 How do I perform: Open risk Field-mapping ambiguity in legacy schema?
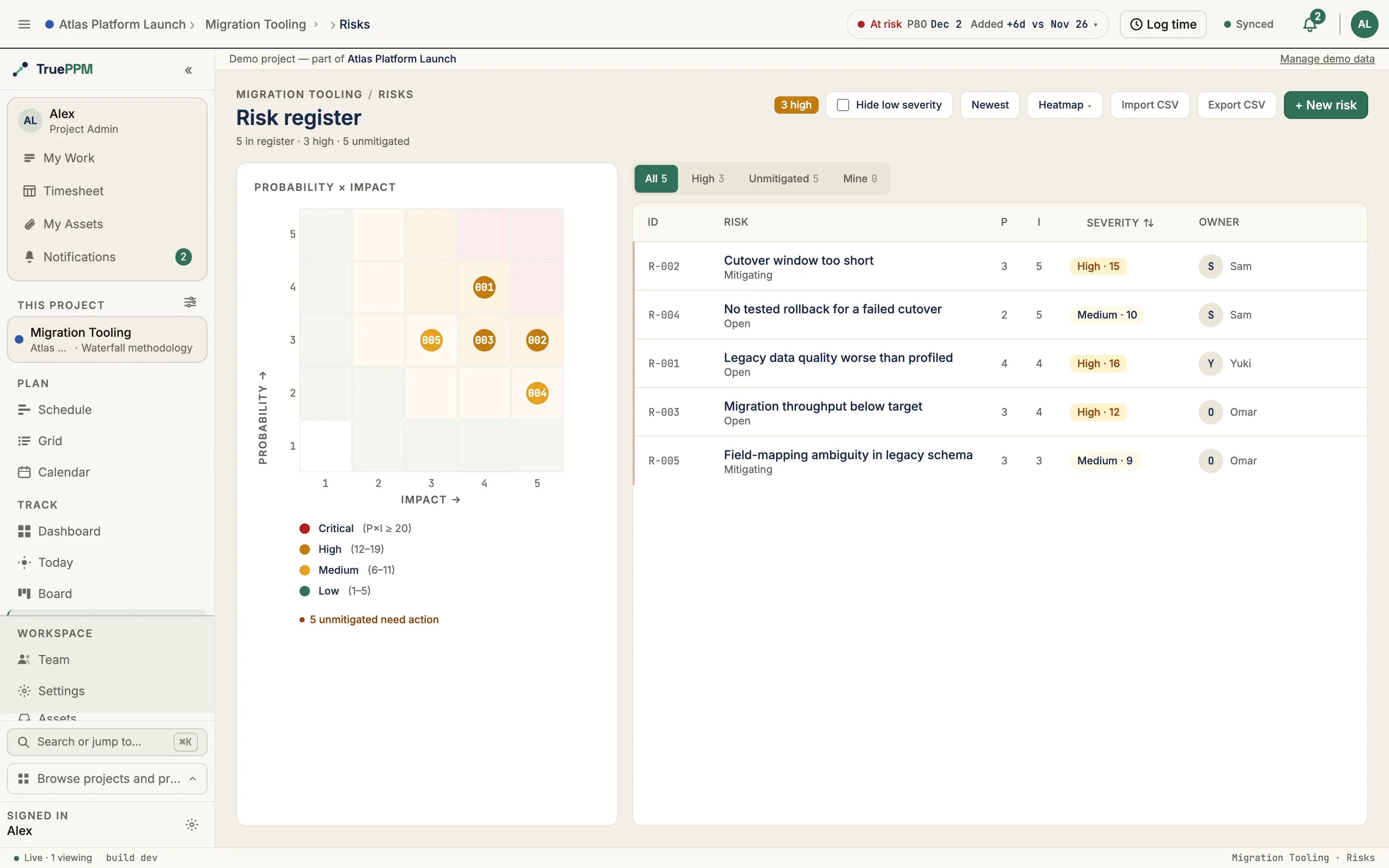(x=848, y=455)
